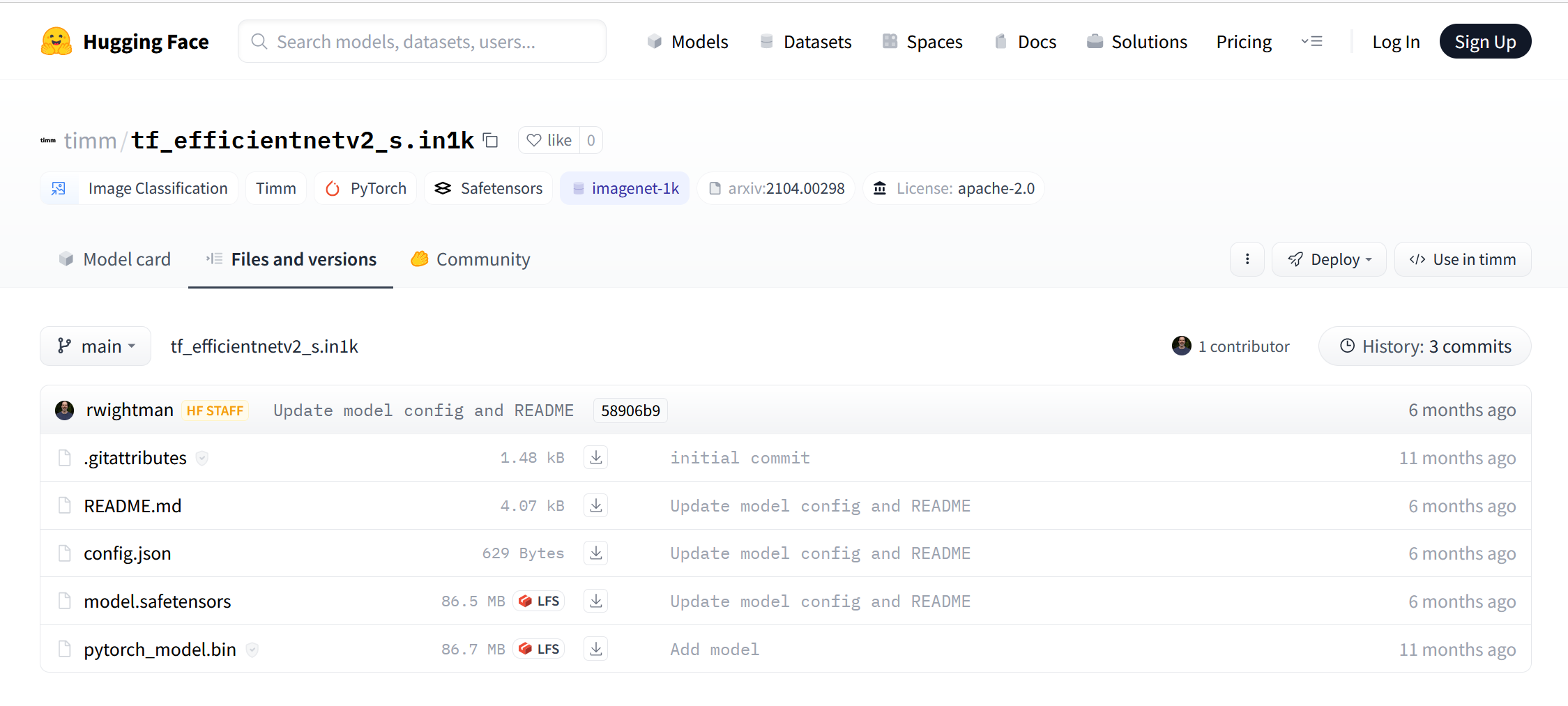The height and width of the screenshot is (706, 1568).
Task: Click the timm owner link in title
Action: 90,141
